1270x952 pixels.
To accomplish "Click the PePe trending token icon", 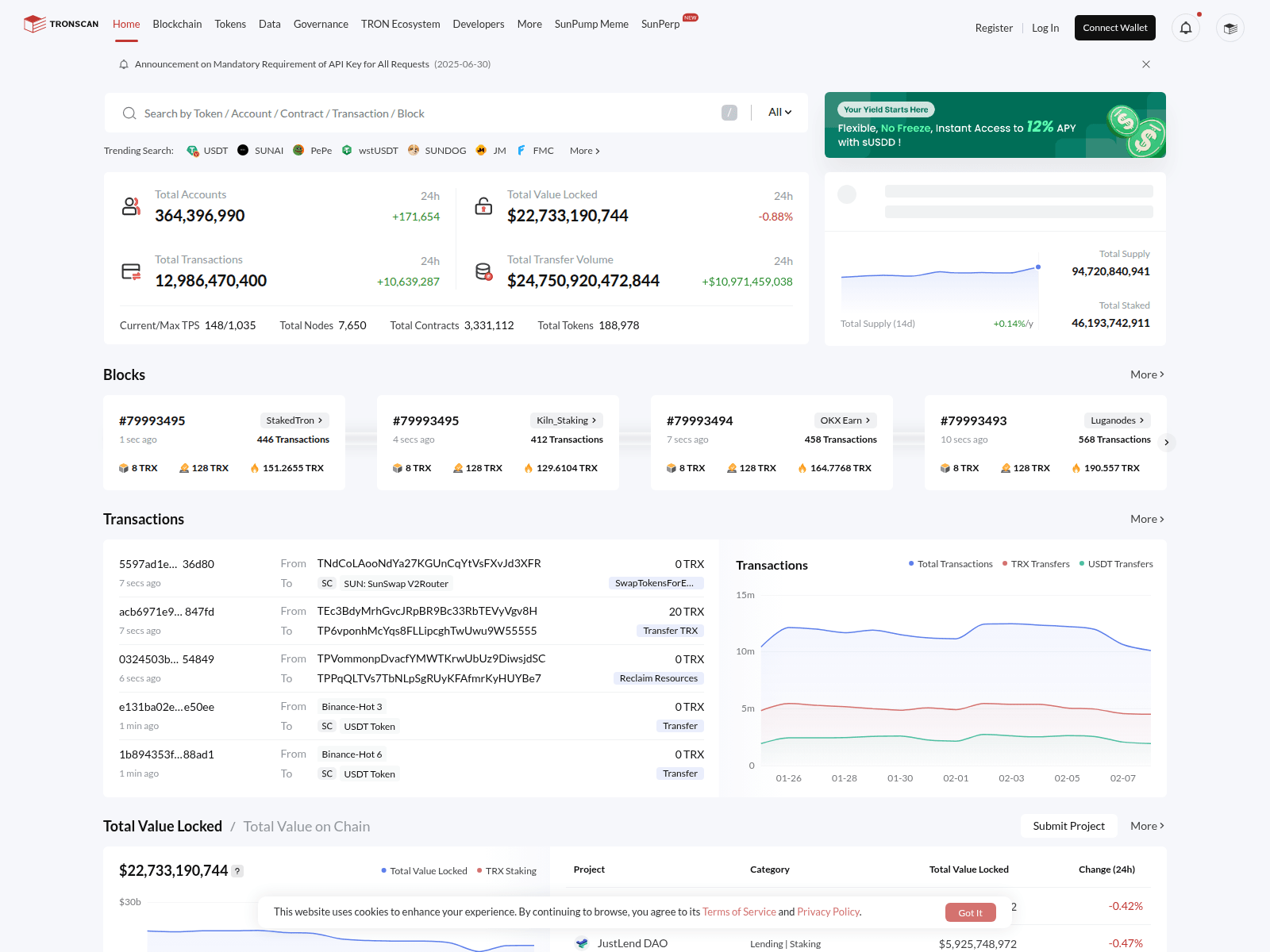I will point(298,150).
